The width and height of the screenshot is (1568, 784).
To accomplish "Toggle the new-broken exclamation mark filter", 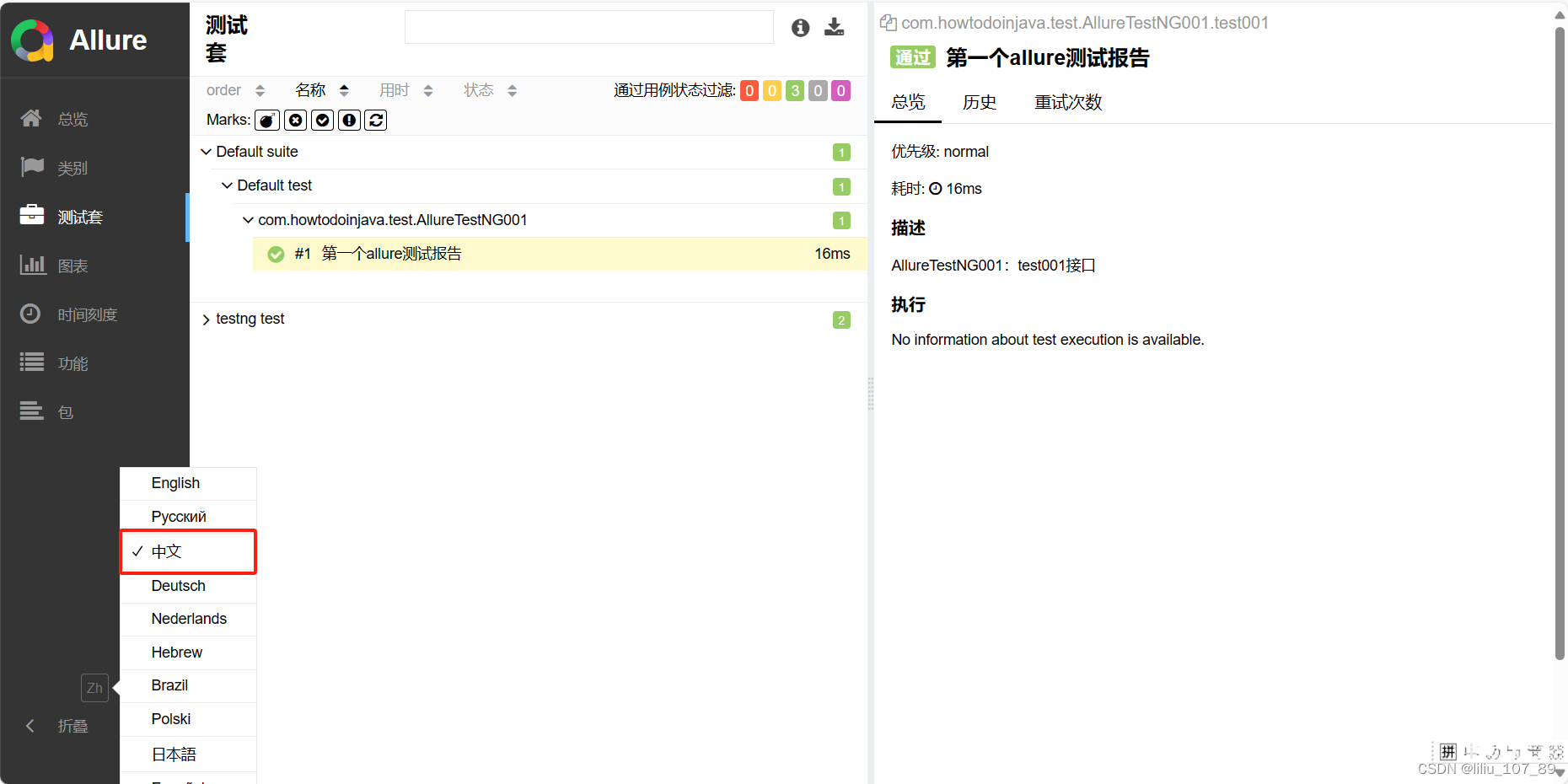I will (349, 121).
